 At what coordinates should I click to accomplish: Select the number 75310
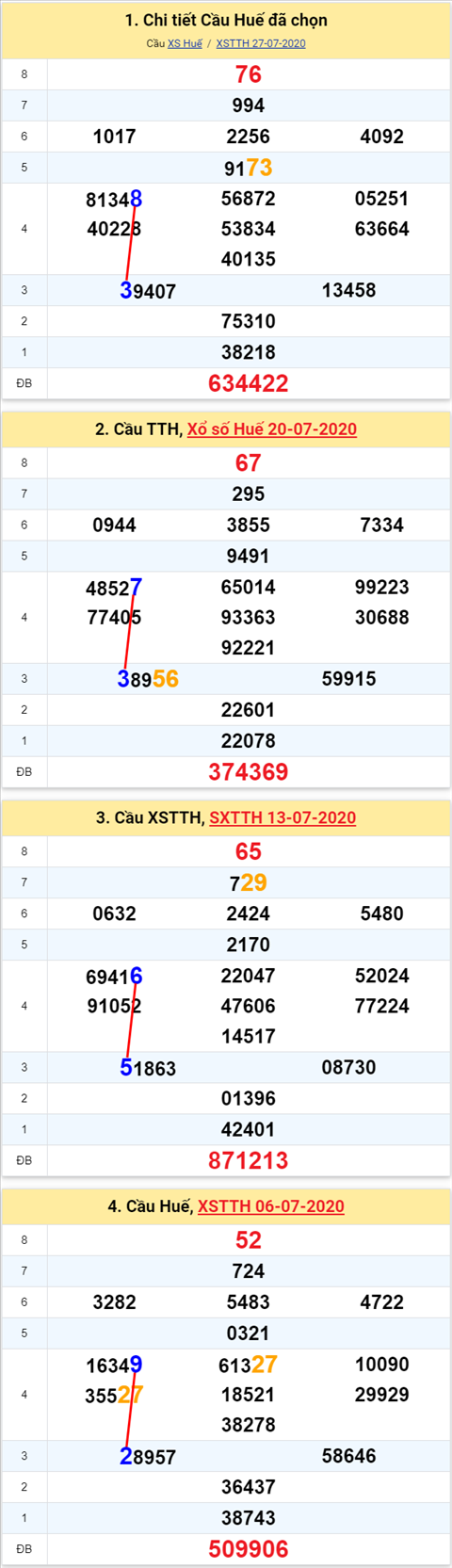pyautogui.click(x=249, y=321)
